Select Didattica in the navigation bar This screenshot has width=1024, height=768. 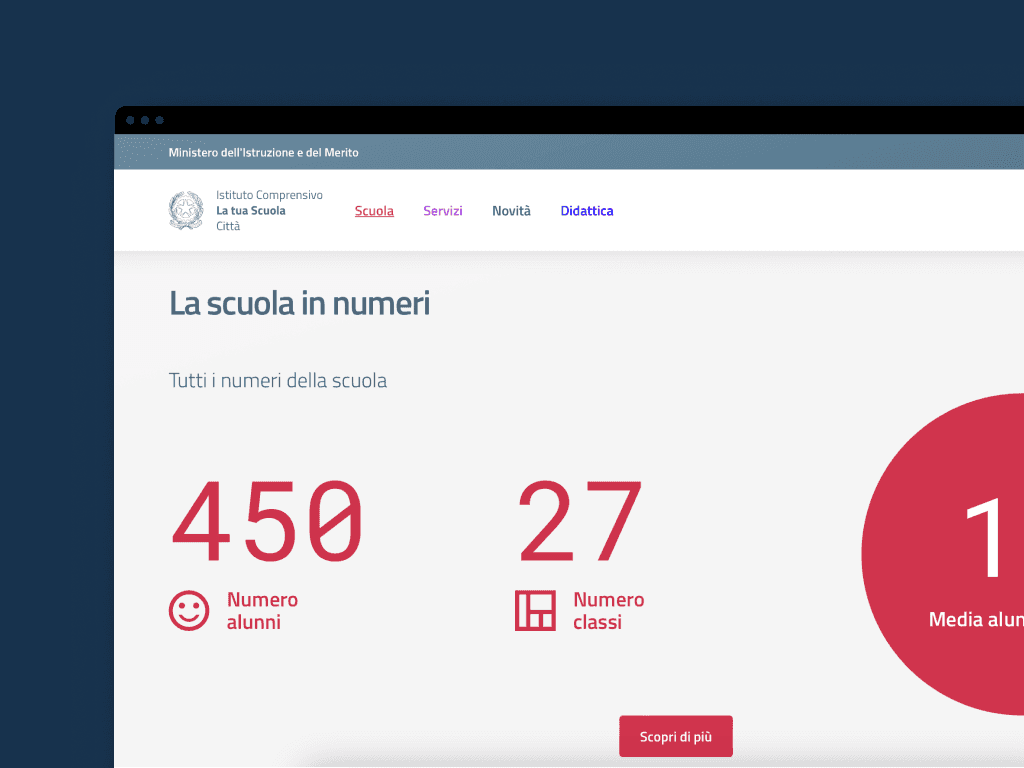[587, 211]
